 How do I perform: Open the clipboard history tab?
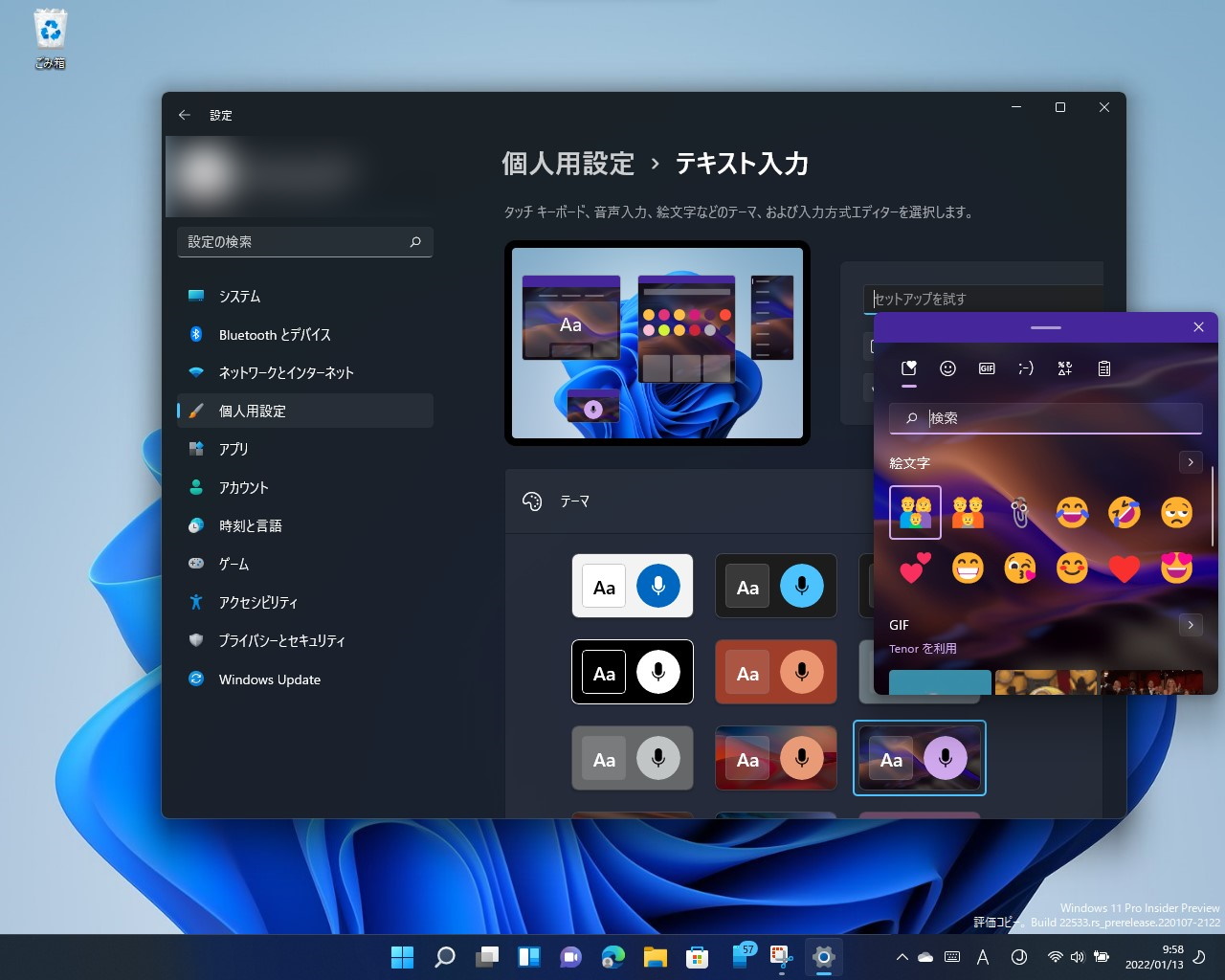[x=1104, y=368]
